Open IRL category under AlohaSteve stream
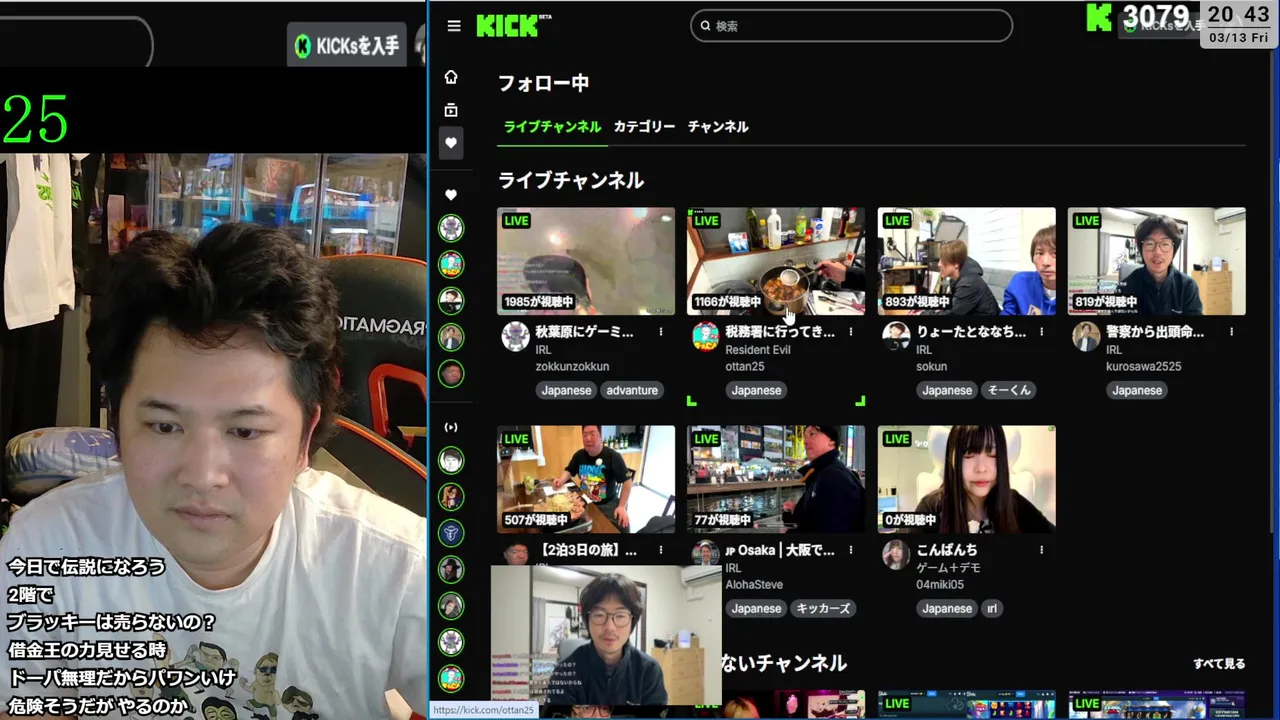 tap(733, 568)
